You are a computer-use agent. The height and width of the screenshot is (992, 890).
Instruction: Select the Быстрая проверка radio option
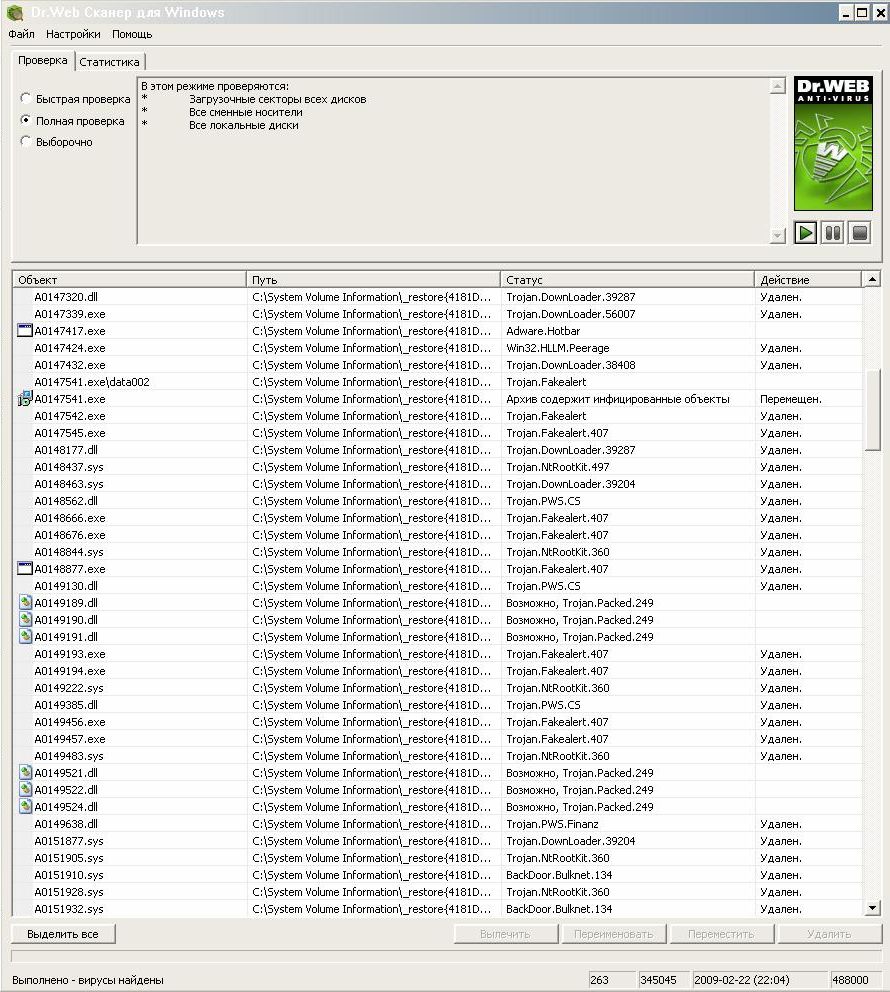[26, 99]
